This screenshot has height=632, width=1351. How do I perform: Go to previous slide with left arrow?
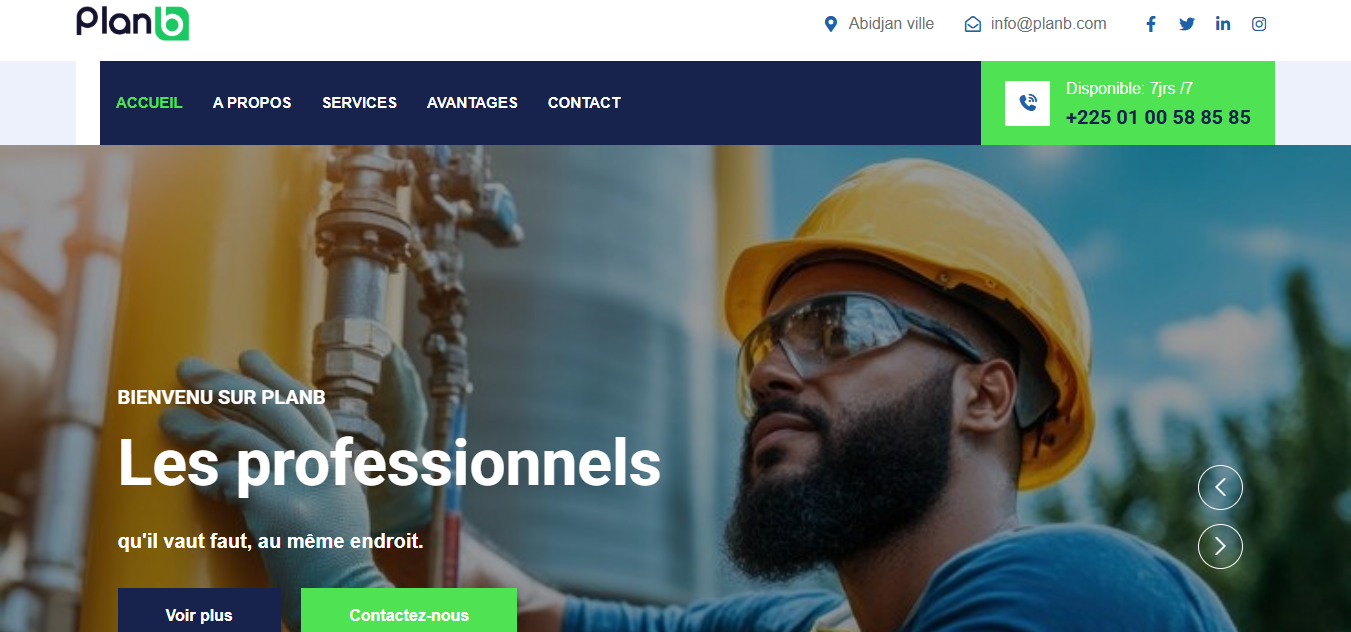(1220, 488)
